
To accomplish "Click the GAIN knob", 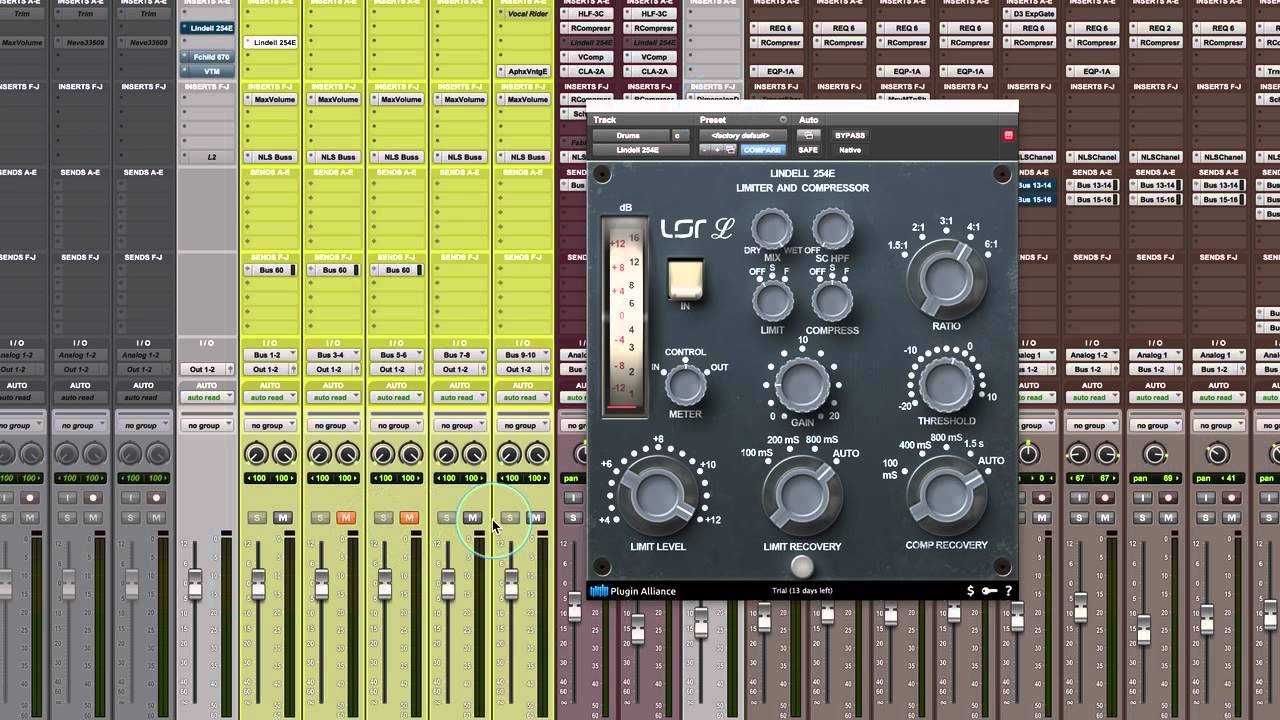I will 803,385.
